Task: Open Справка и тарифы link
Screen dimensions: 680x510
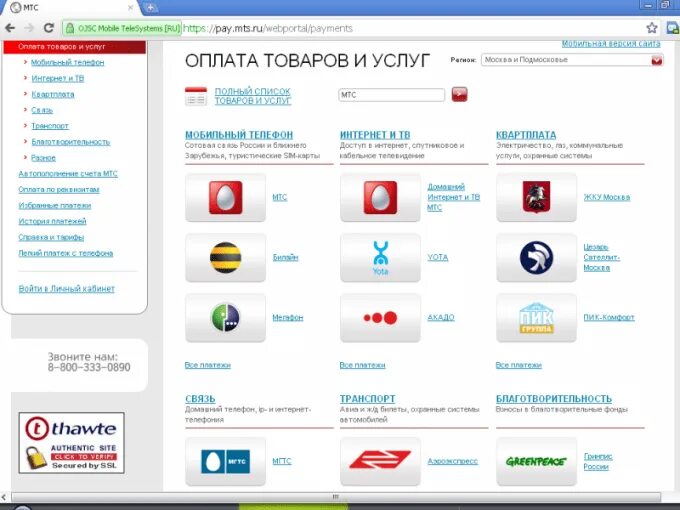Action: (51, 238)
